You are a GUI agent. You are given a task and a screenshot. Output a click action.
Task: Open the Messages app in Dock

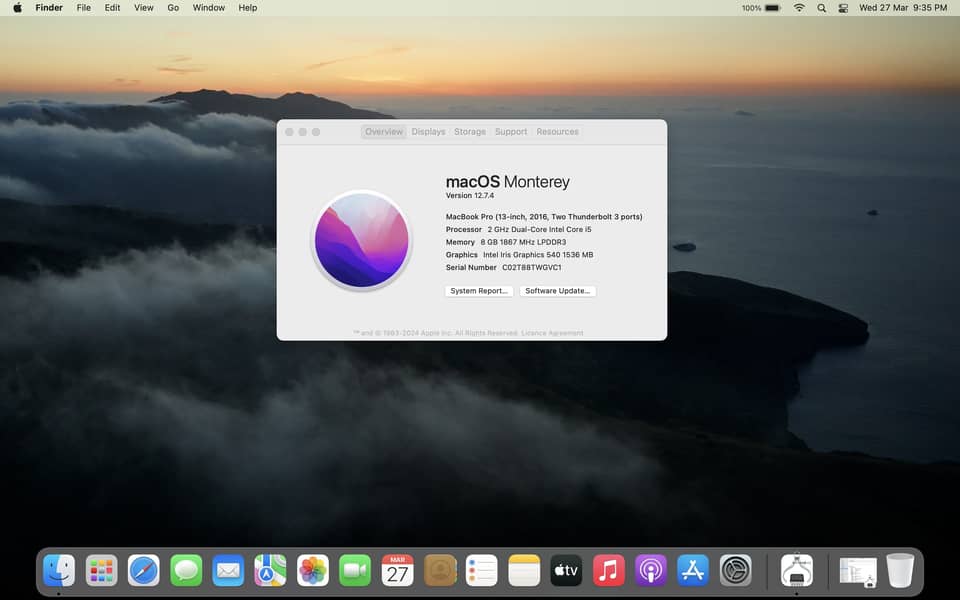[x=186, y=570]
